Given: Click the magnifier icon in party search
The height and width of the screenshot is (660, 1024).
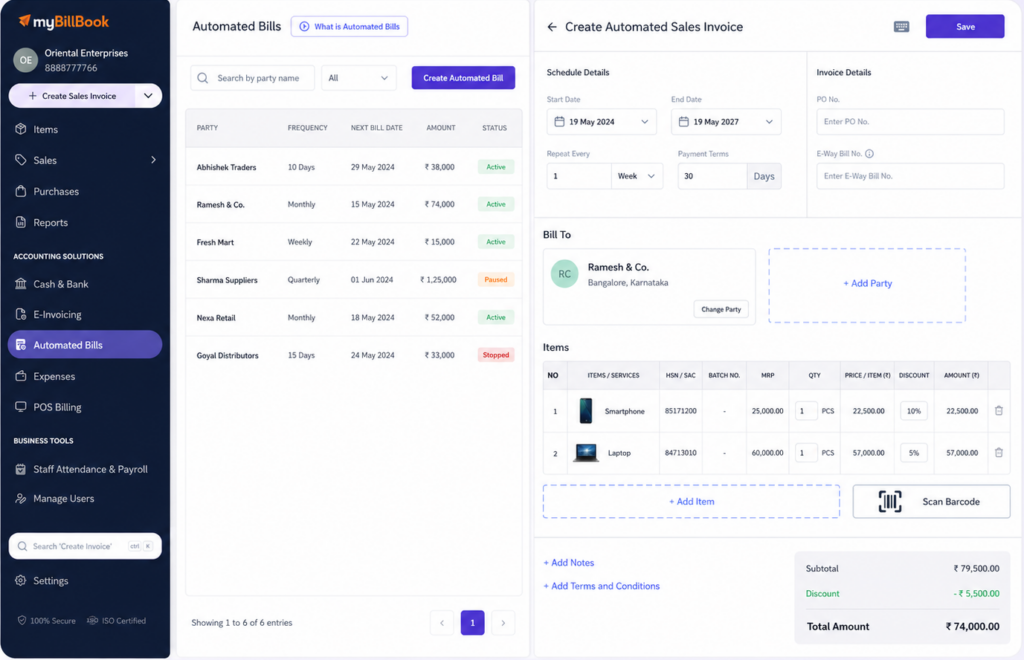Looking at the screenshot, I should (x=202, y=78).
